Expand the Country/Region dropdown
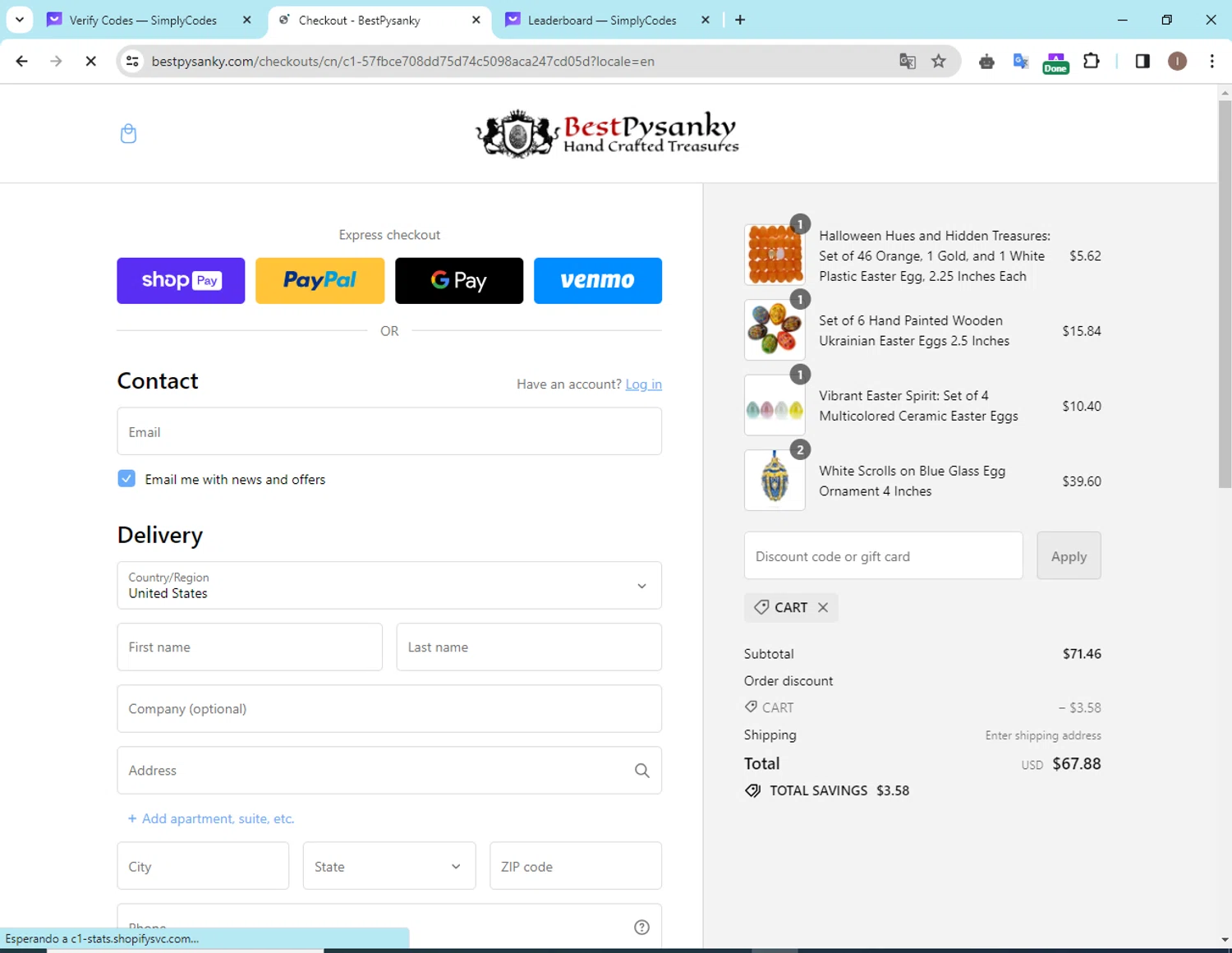This screenshot has width=1232, height=953. (389, 585)
